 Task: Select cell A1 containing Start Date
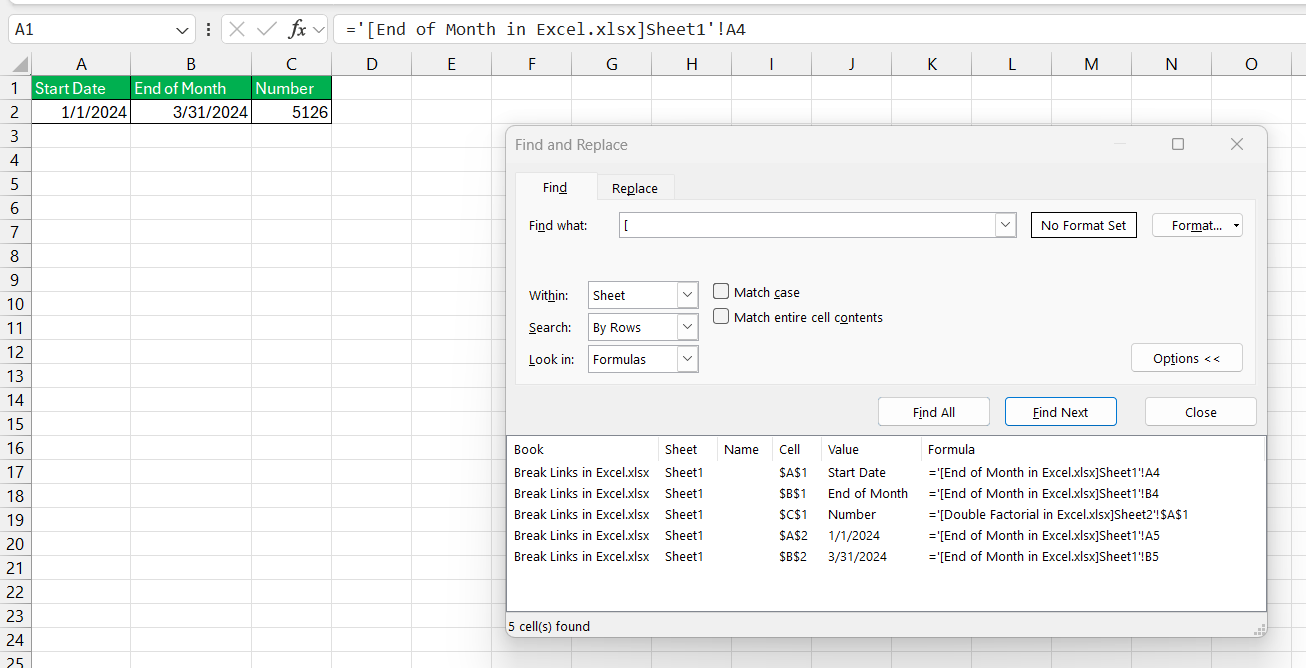pyautogui.click(x=81, y=88)
